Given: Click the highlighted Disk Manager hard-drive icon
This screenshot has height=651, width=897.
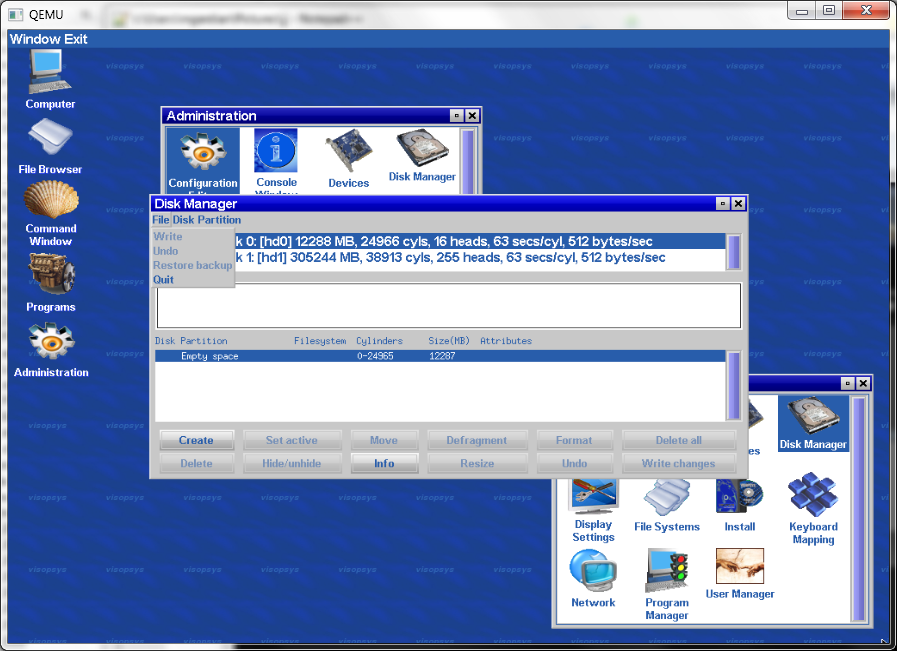Looking at the screenshot, I should [x=813, y=423].
